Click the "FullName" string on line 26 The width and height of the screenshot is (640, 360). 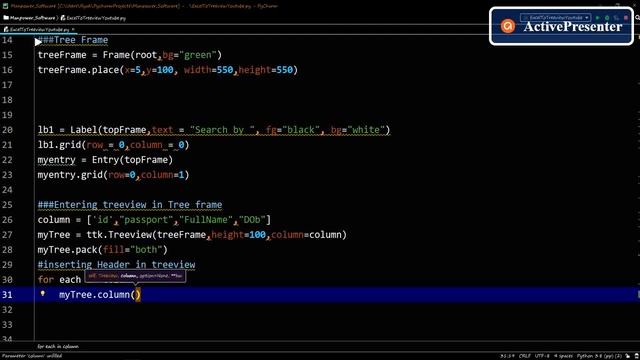point(206,220)
